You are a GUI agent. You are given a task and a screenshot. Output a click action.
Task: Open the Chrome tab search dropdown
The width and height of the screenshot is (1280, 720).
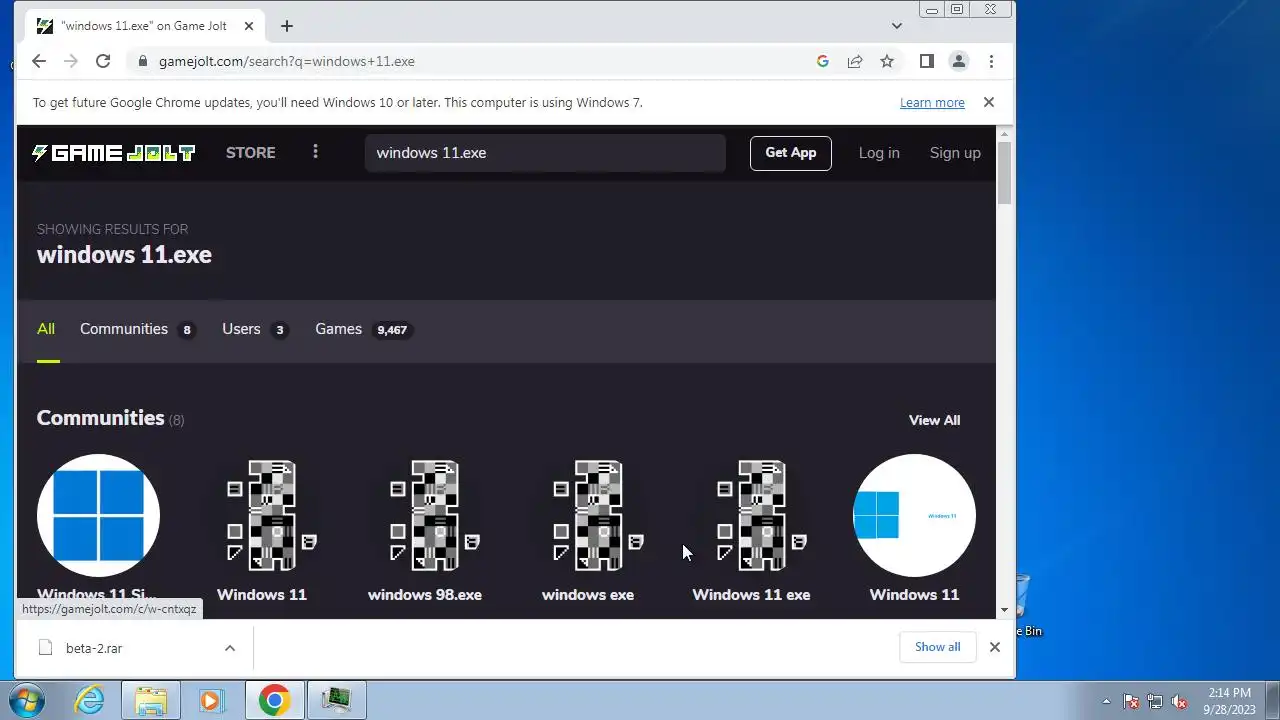point(896,26)
